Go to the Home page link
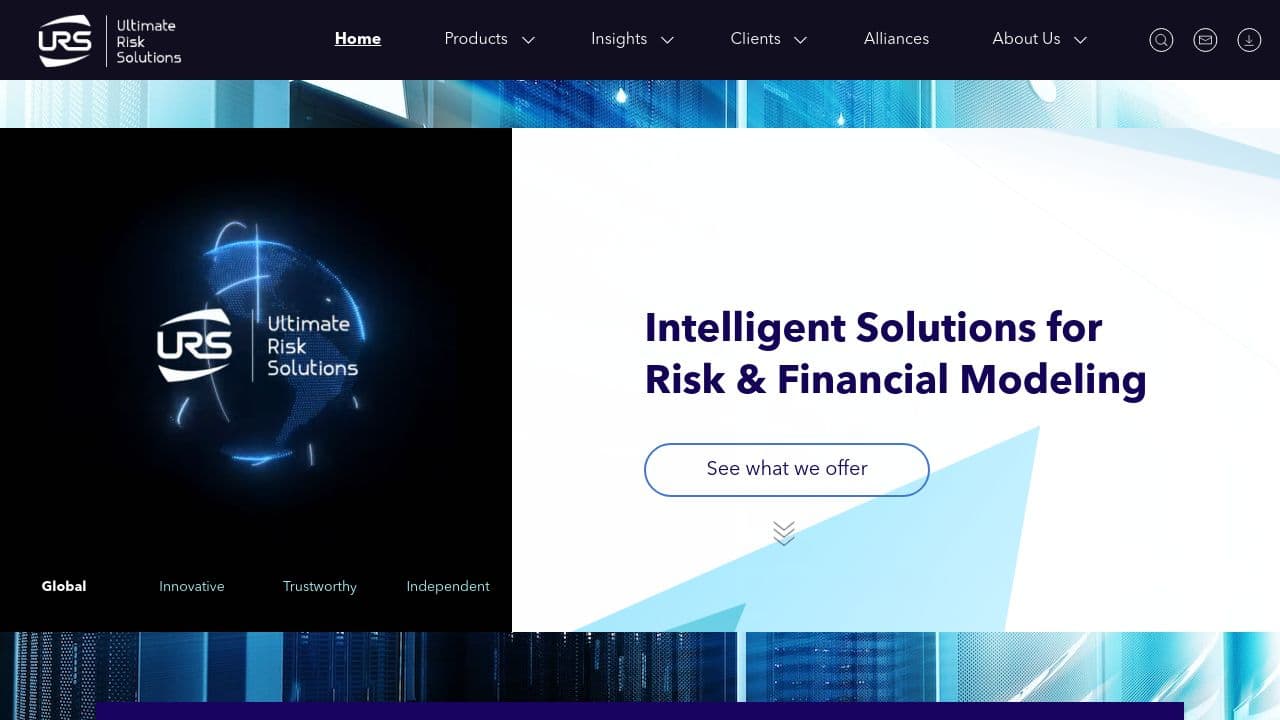The image size is (1280, 720). (x=357, y=38)
